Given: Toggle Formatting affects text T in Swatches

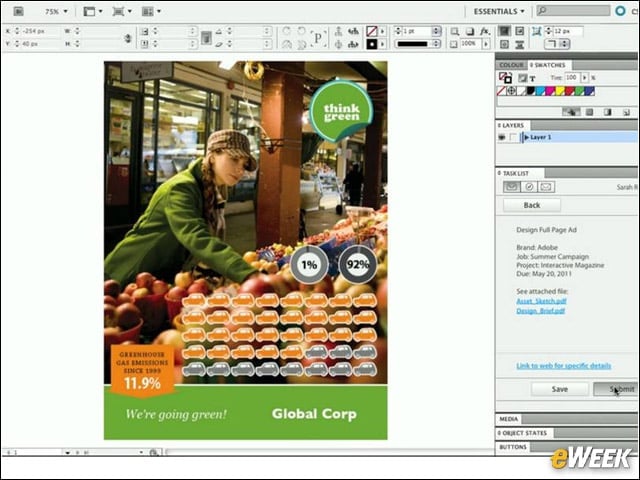Looking at the screenshot, I should click(x=532, y=78).
